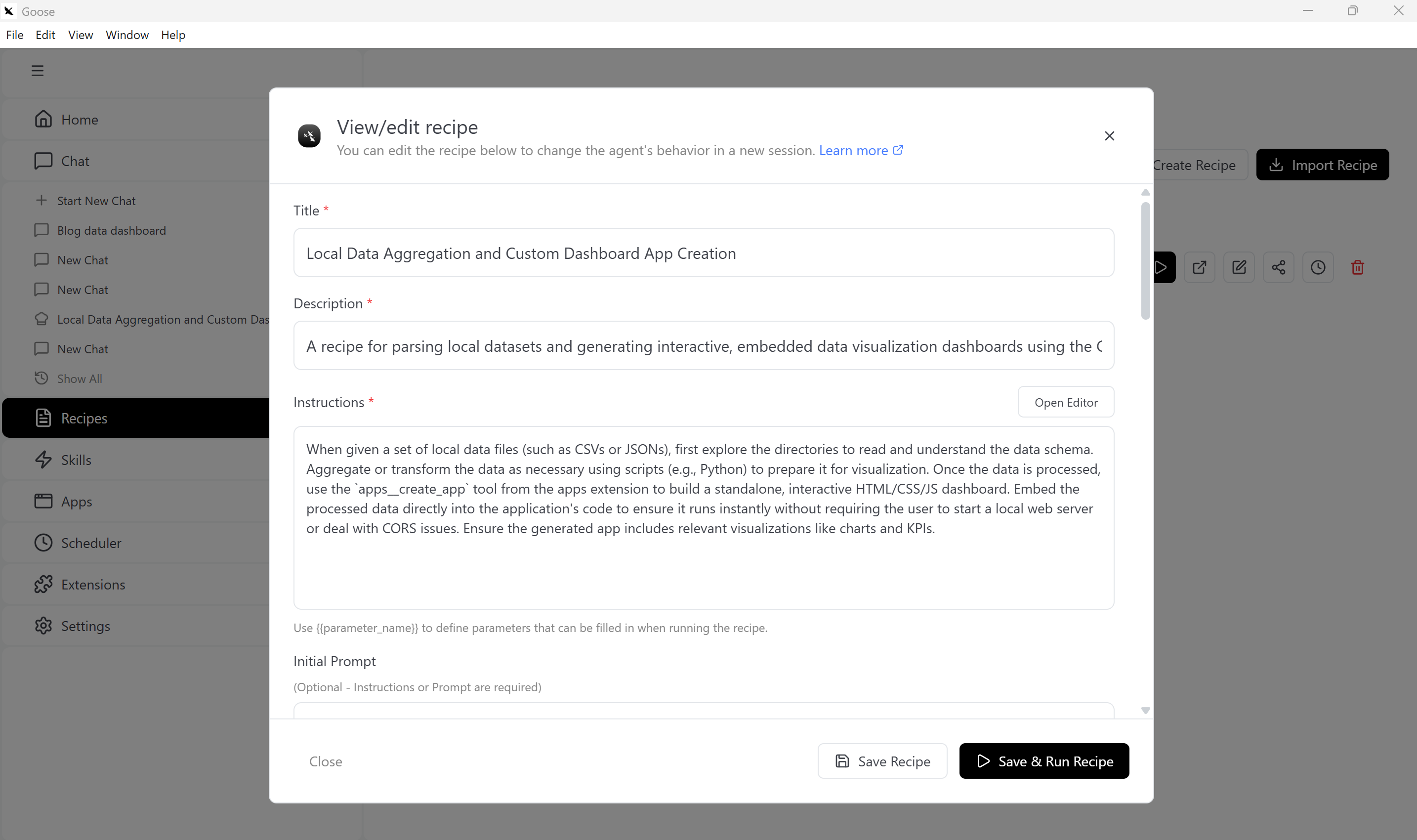The height and width of the screenshot is (840, 1417).
Task: Toggle the sidebar hamburger menu icon
Action: tap(38, 71)
